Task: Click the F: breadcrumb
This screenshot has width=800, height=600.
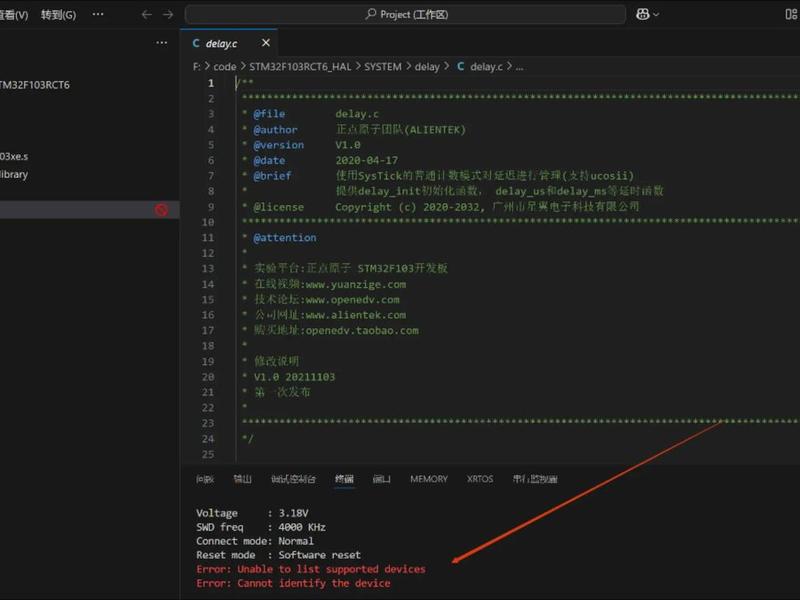Action: point(197,67)
